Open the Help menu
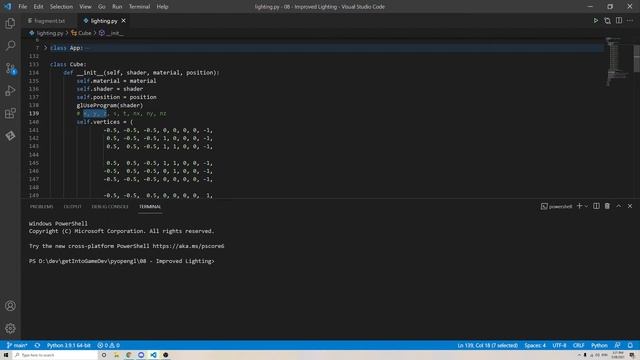 coord(162,7)
